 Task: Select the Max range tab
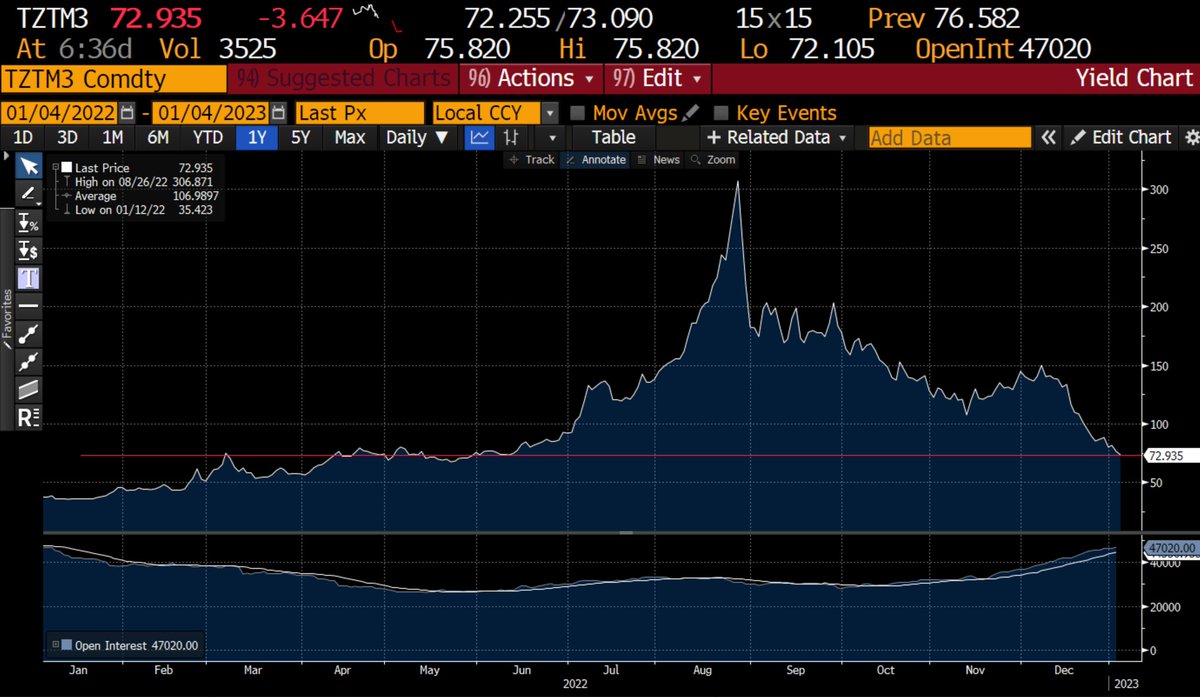349,138
